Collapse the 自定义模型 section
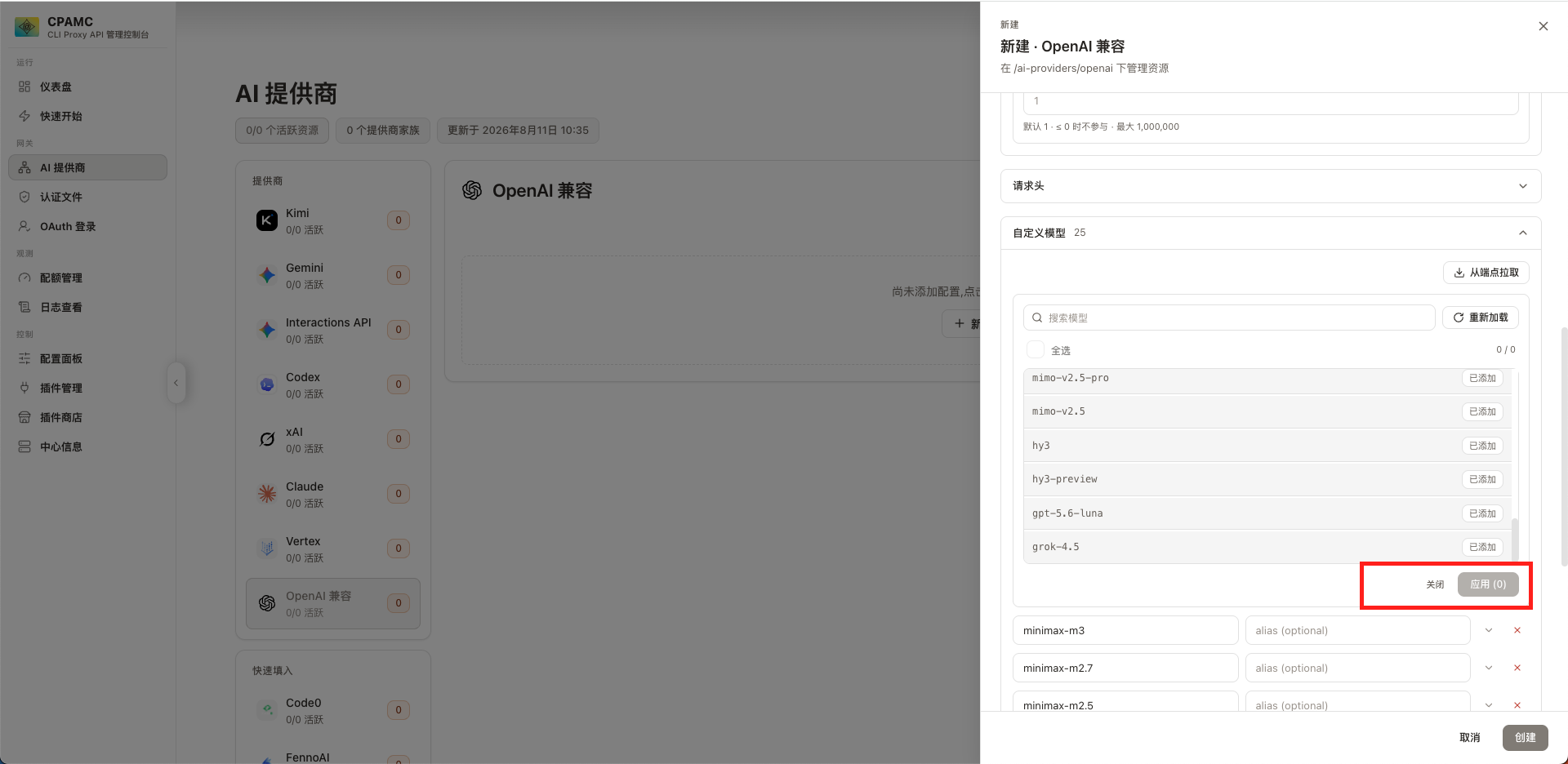The width and height of the screenshot is (1568, 764). click(1271, 233)
